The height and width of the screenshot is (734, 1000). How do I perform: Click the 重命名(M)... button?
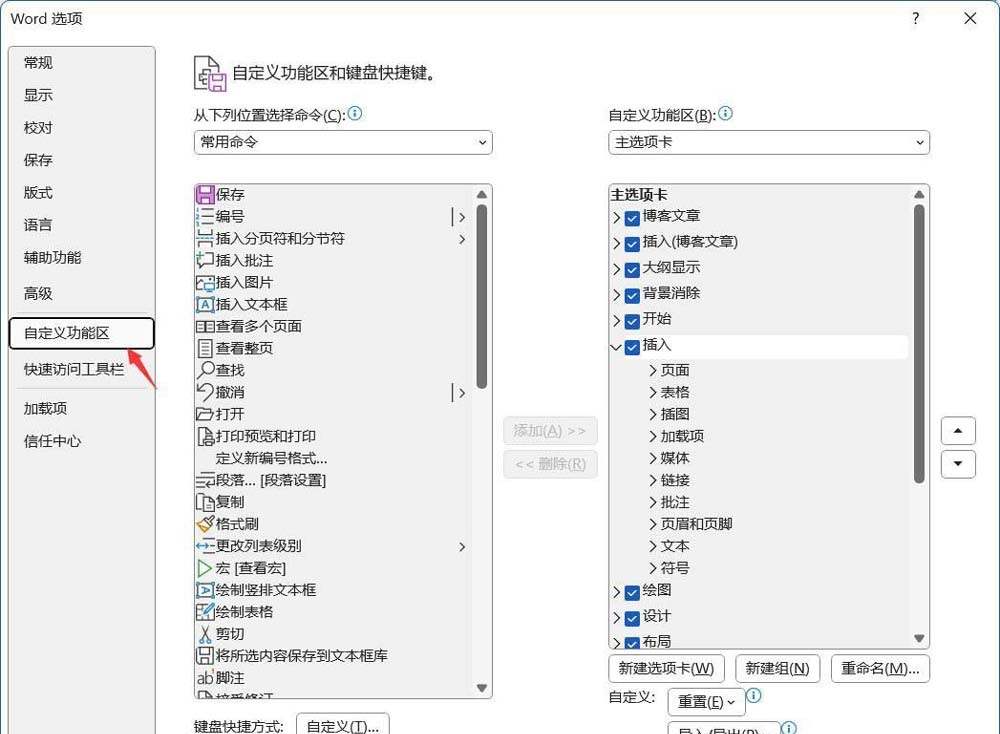point(880,668)
